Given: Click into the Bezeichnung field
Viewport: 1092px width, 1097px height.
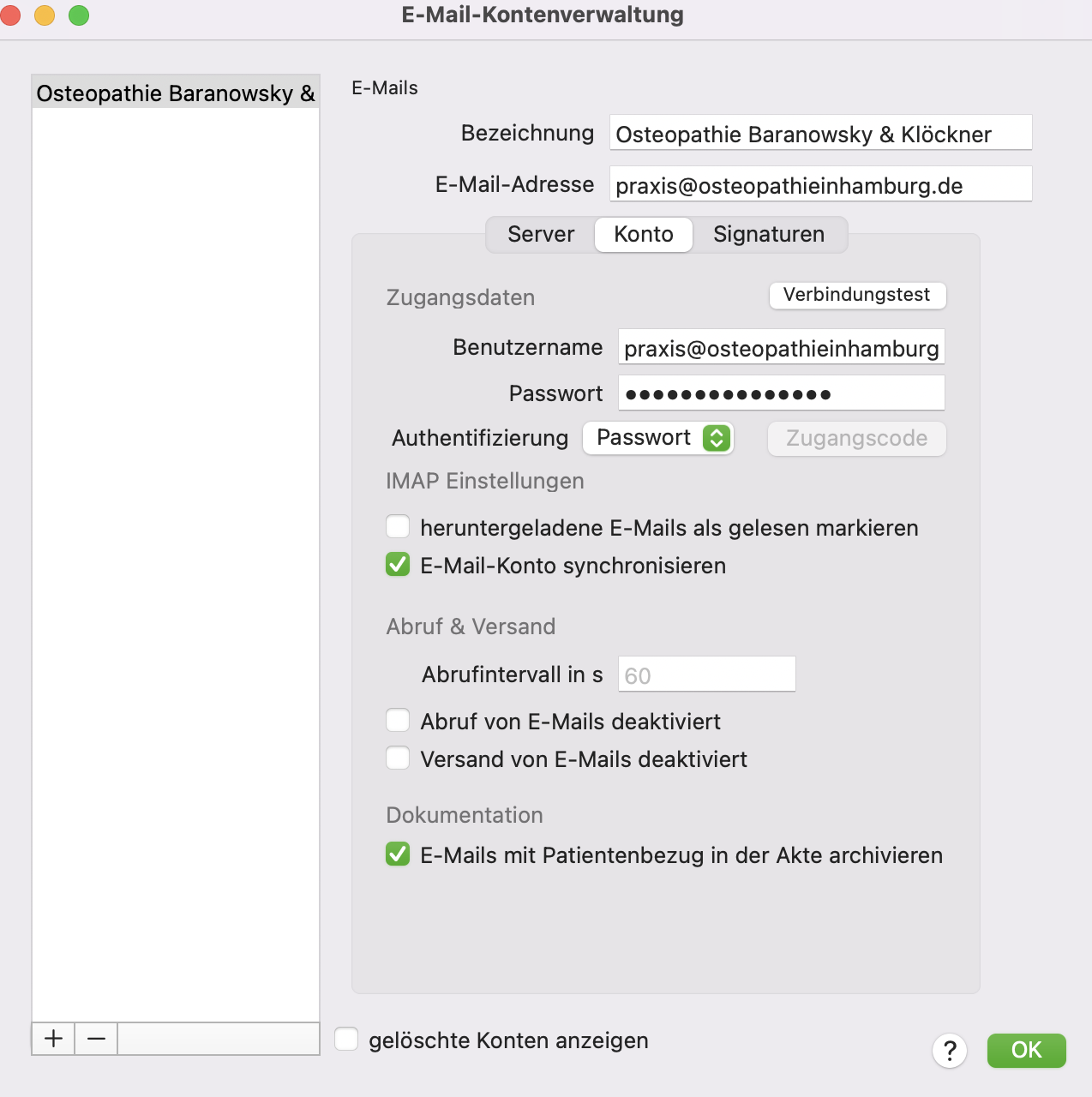Looking at the screenshot, I should 820,133.
